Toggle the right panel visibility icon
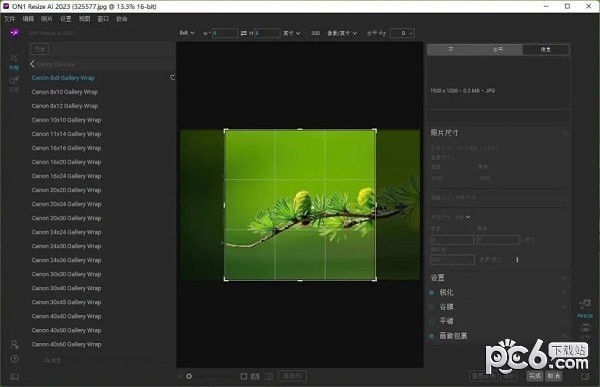Viewport: 600px width, 387px height. (x=585, y=376)
